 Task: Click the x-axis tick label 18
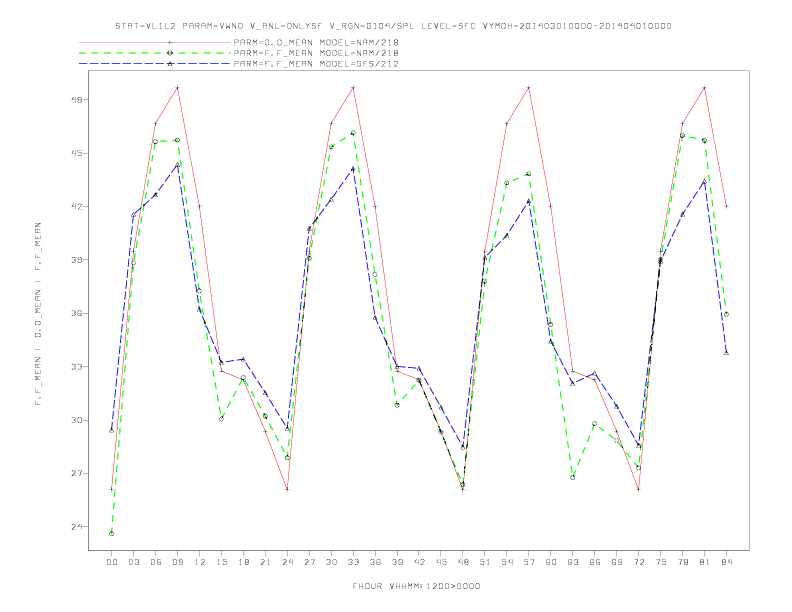pyautogui.click(x=243, y=562)
